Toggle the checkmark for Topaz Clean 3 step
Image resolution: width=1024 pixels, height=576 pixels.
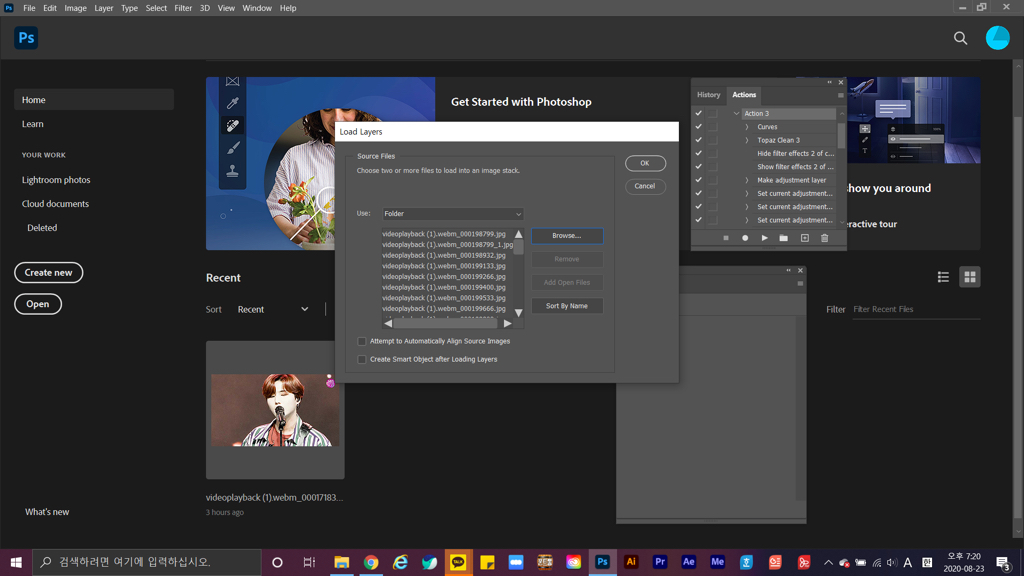pos(698,140)
